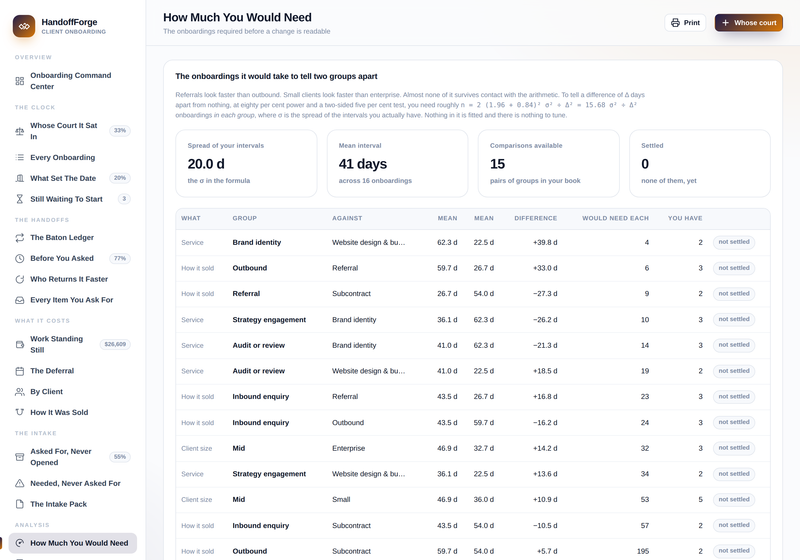Image resolution: width=800 pixels, height=560 pixels.
Task: Select How Much You Would Need item
Action: tap(72, 543)
